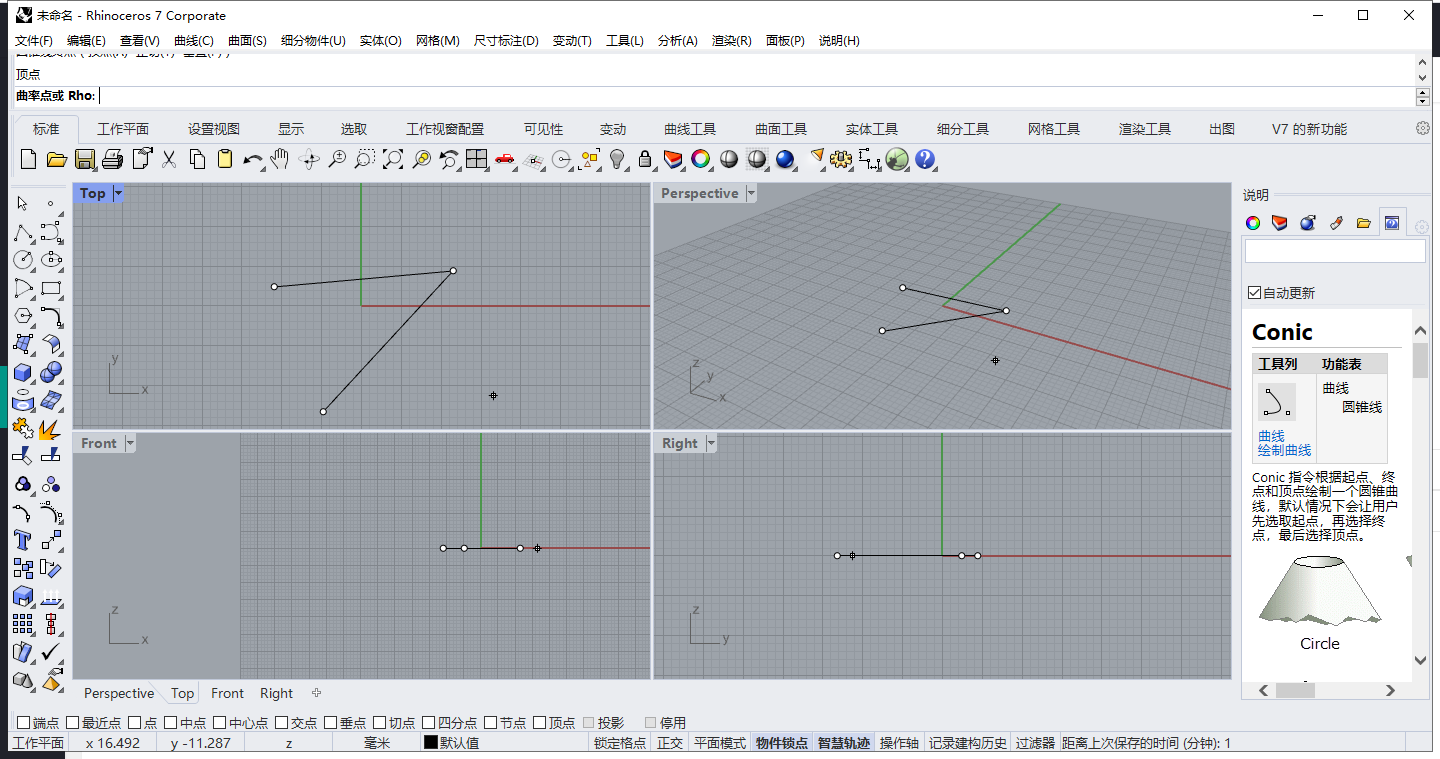Screen dimensions: 1440x759
Task: Enable the 端点 osnap checkbox
Action: tap(23, 722)
